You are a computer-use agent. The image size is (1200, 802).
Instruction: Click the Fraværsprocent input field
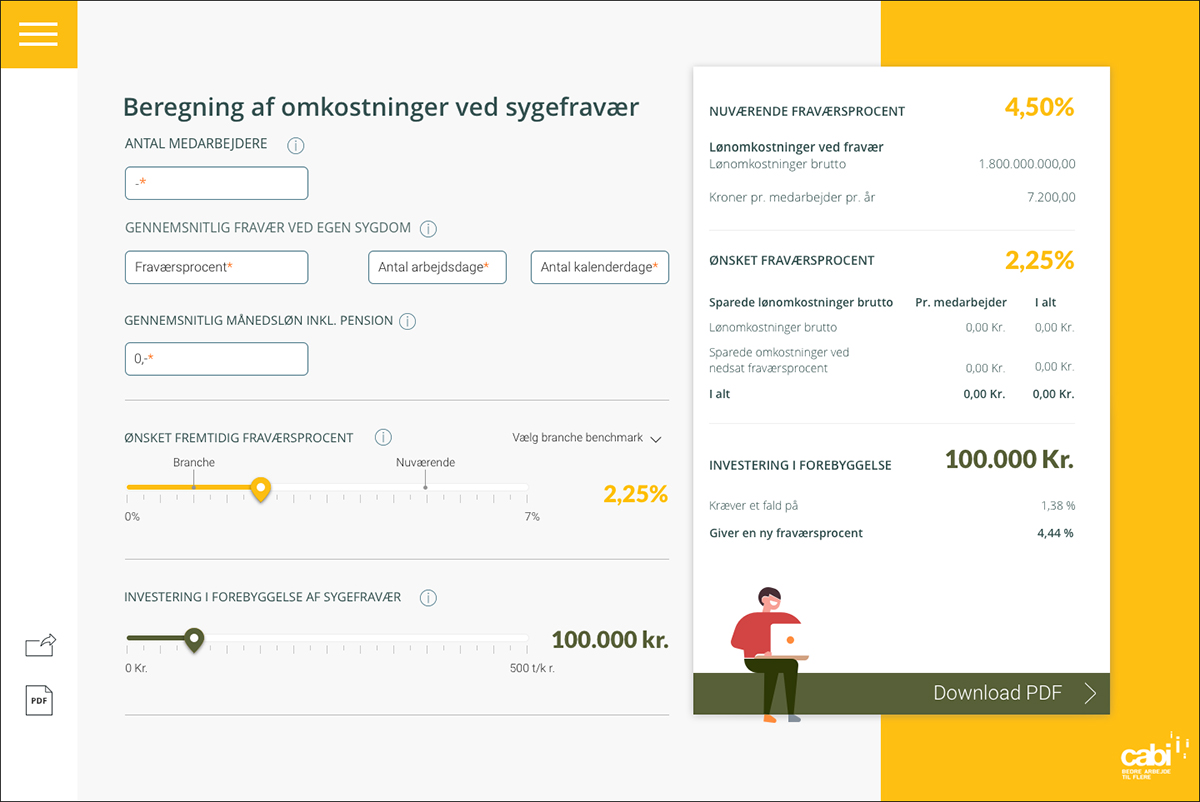coord(216,268)
